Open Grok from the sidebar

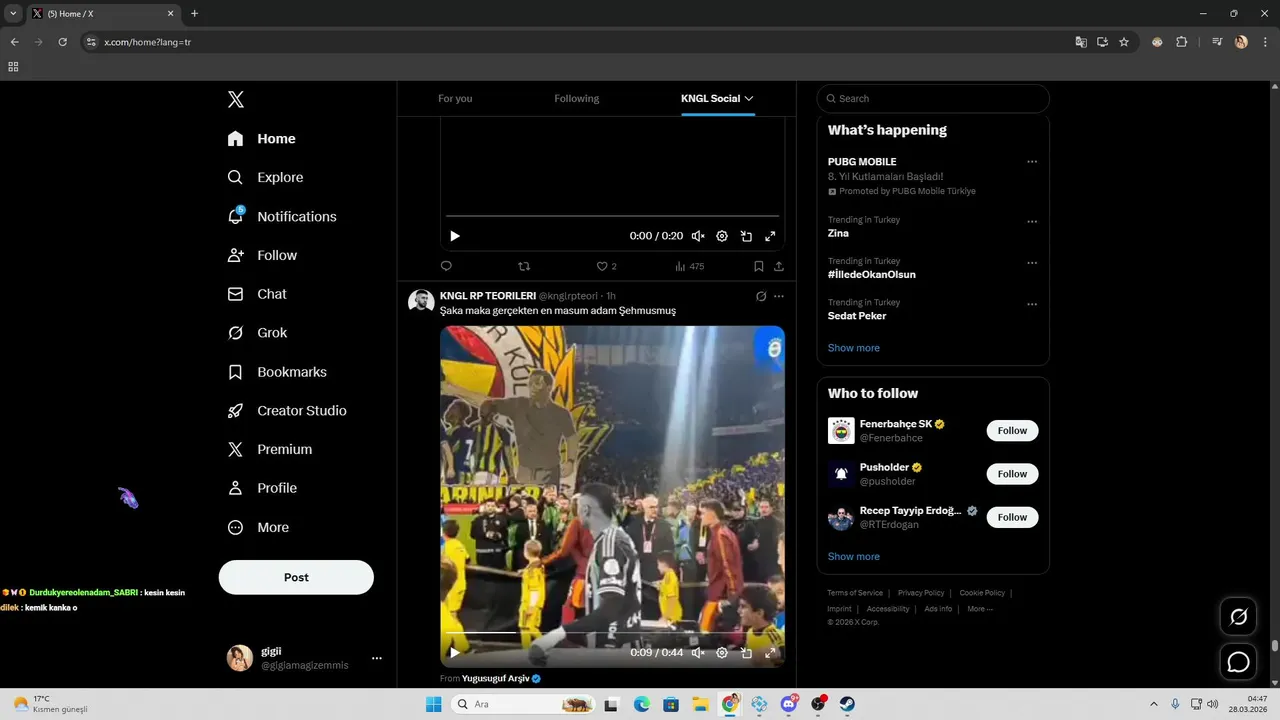coord(258,333)
